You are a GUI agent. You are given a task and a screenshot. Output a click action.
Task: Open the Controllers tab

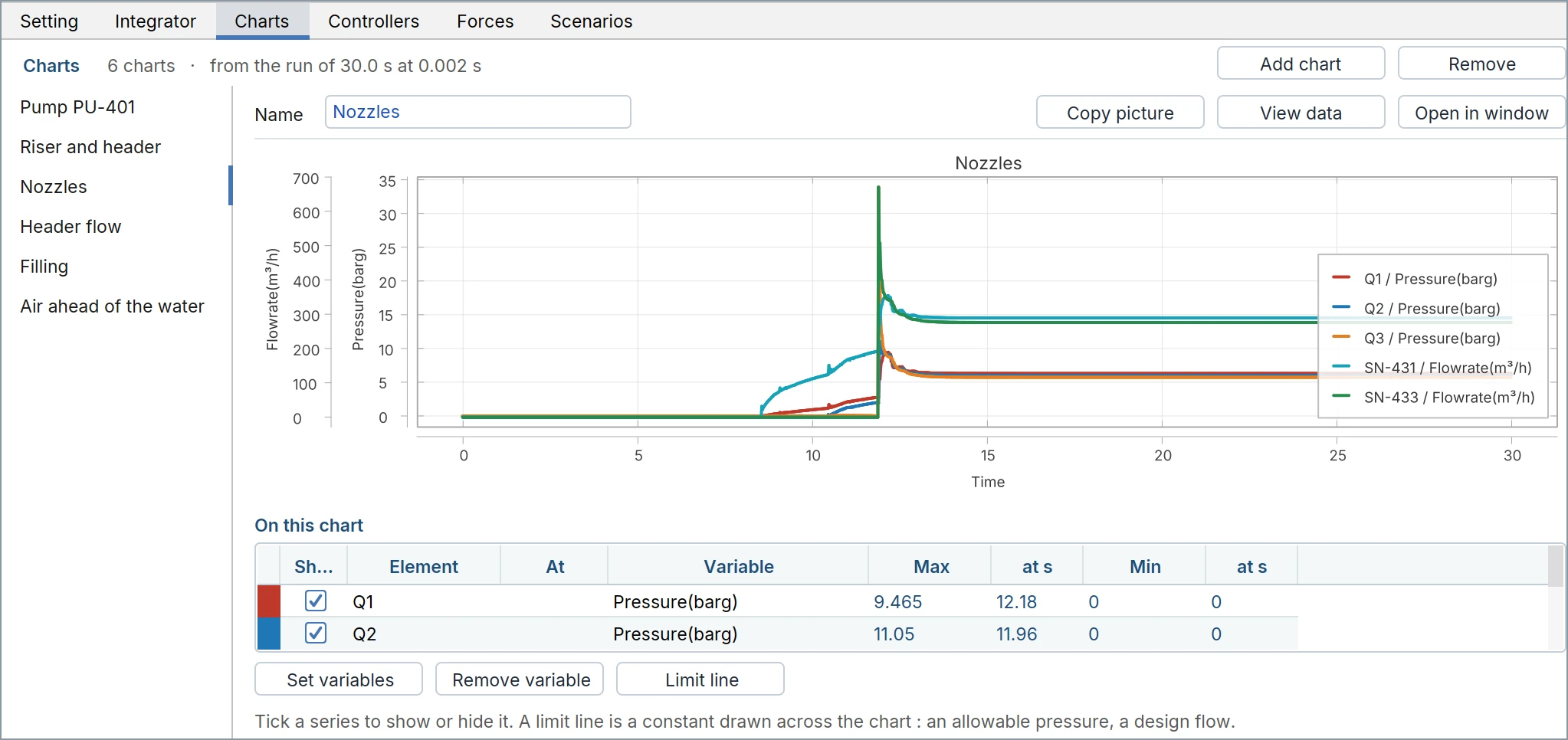click(x=374, y=21)
